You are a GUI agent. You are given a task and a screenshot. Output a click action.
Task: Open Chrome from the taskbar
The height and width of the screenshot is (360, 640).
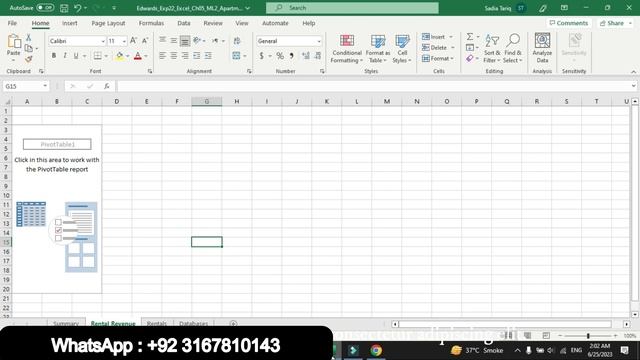pyautogui.click(x=376, y=350)
